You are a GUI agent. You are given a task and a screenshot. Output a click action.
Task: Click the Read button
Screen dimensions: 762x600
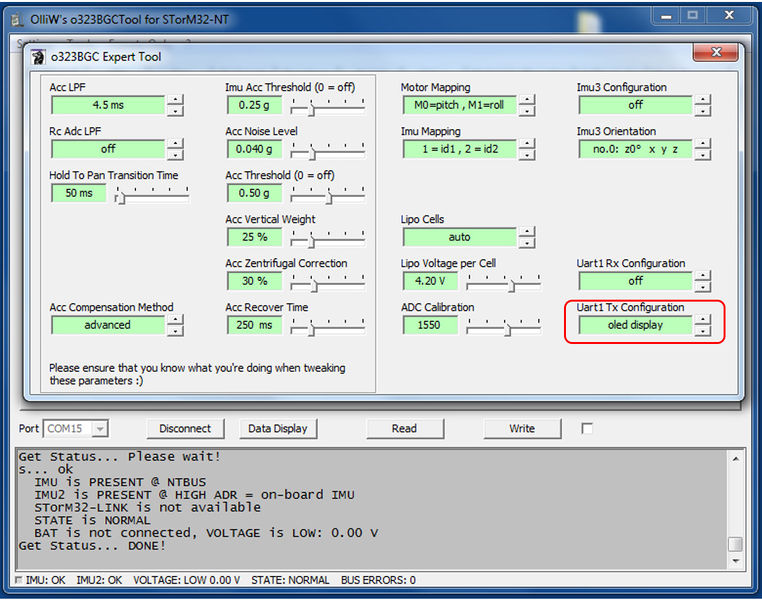[x=404, y=429]
